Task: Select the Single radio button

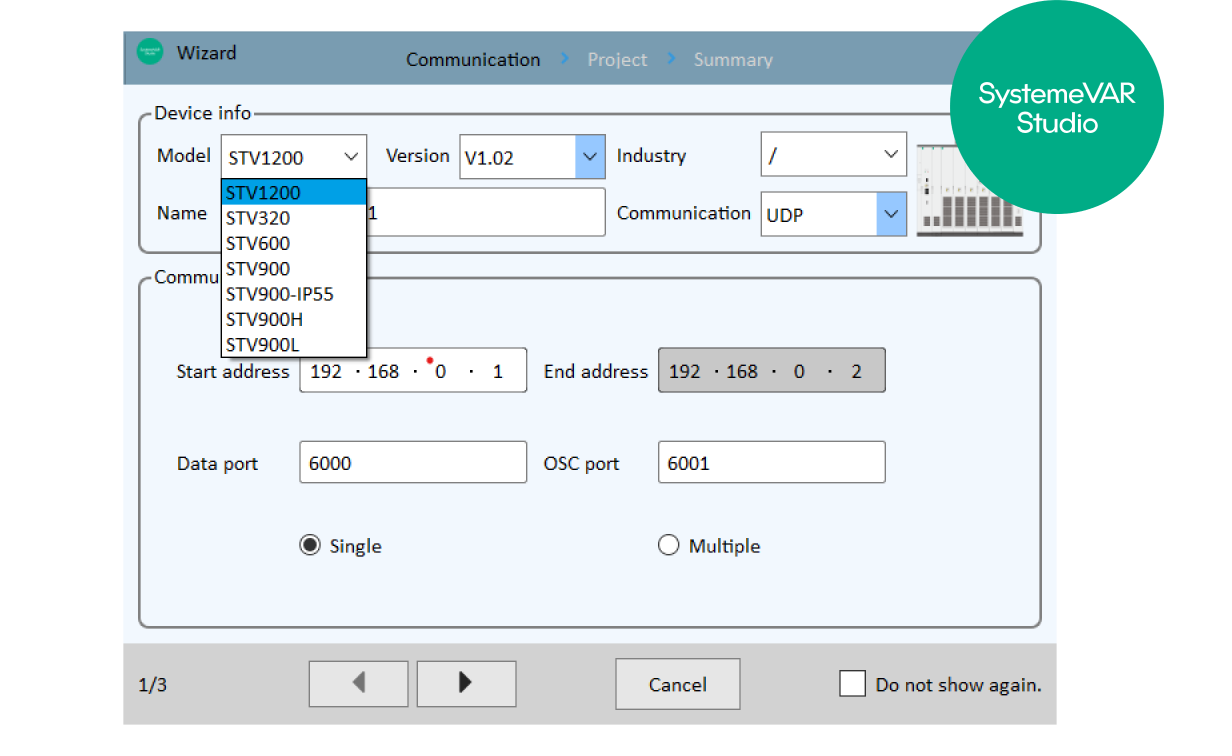Action: [x=310, y=545]
